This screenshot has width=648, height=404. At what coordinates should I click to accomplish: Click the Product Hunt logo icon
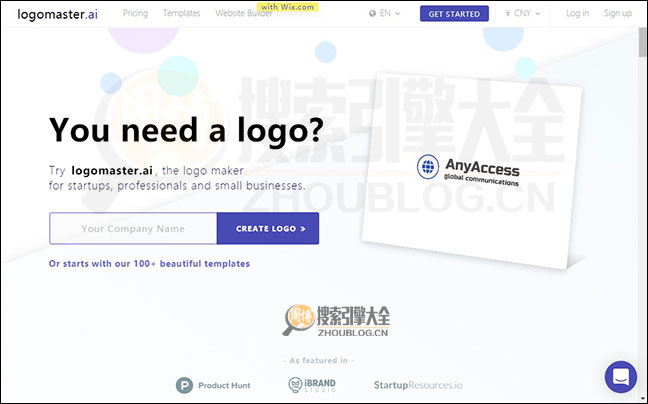tap(184, 385)
